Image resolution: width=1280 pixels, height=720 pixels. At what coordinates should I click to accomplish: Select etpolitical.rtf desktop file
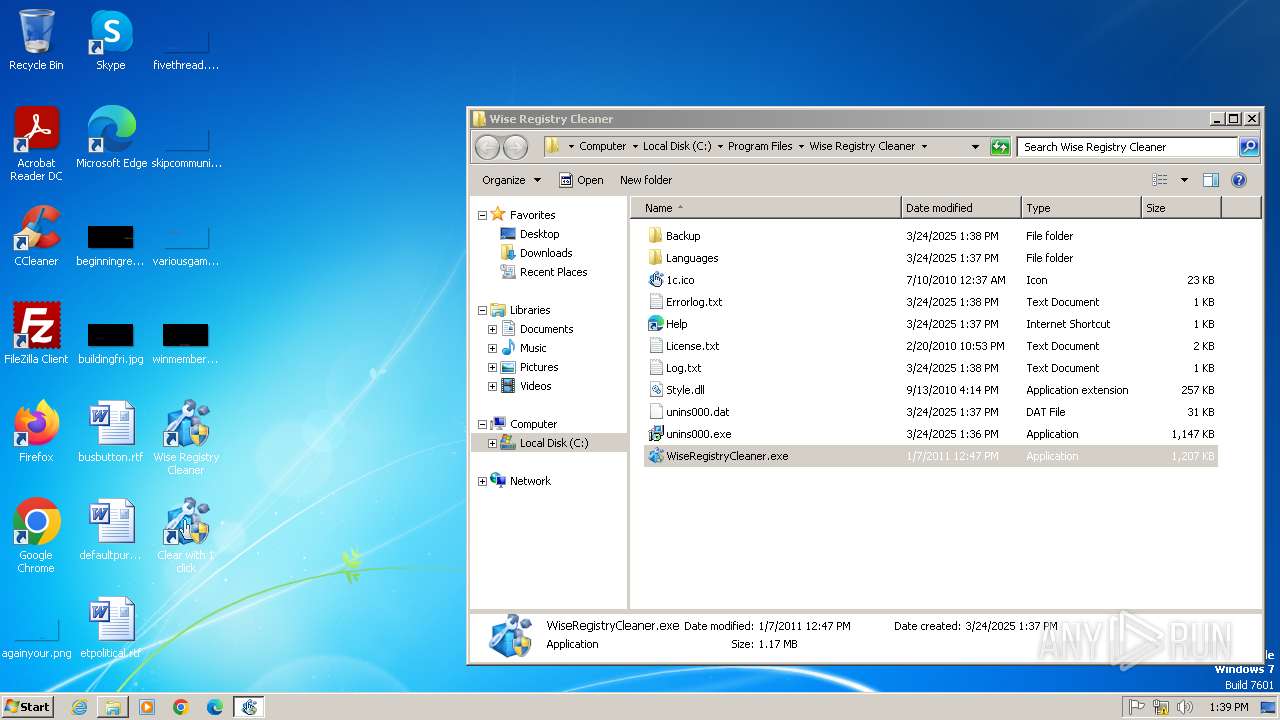click(111, 628)
